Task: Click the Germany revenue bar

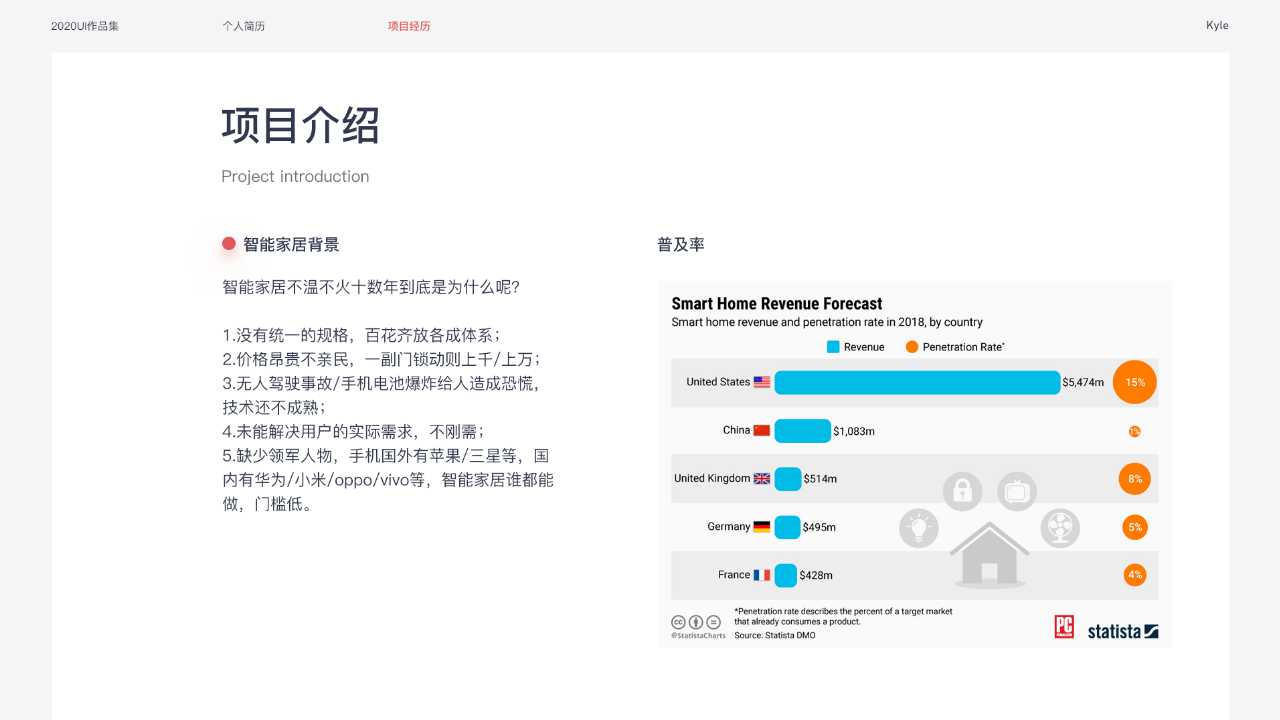Action: click(787, 526)
